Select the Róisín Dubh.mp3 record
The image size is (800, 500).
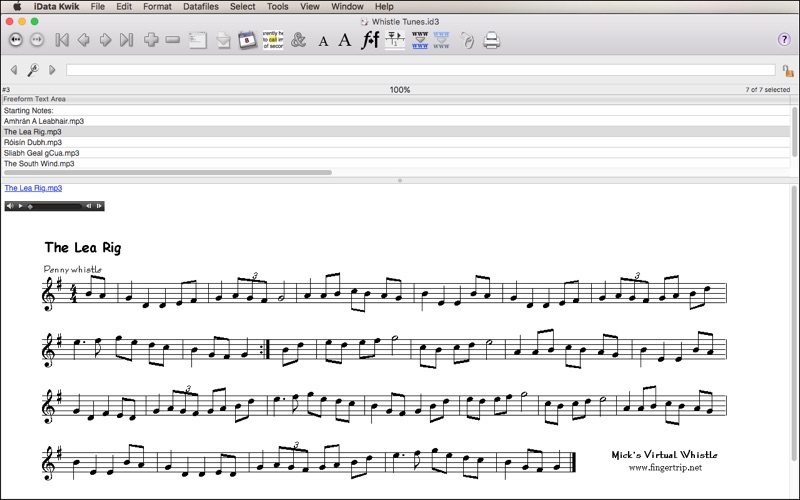tap(396, 142)
